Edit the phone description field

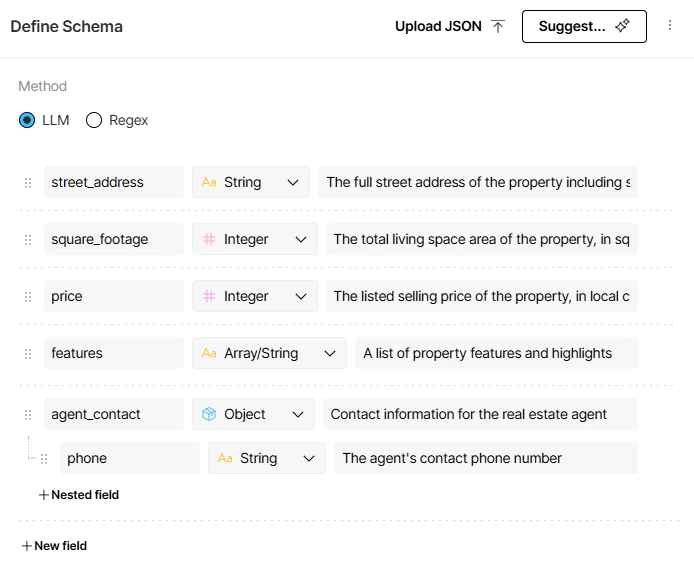pyautogui.click(x=486, y=458)
